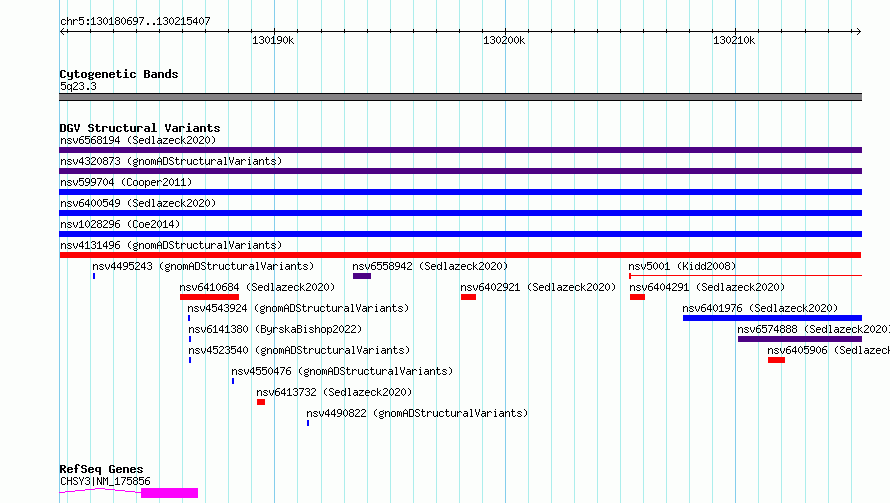Click the blue bar under nsv6400549
Screen dimensions: 890x503
460,213
